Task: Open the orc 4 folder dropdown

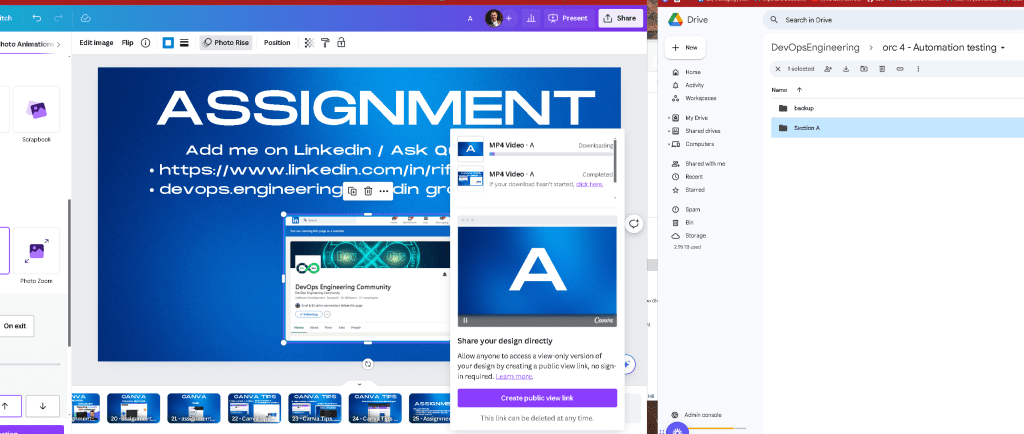Action: pyautogui.click(x=1002, y=48)
